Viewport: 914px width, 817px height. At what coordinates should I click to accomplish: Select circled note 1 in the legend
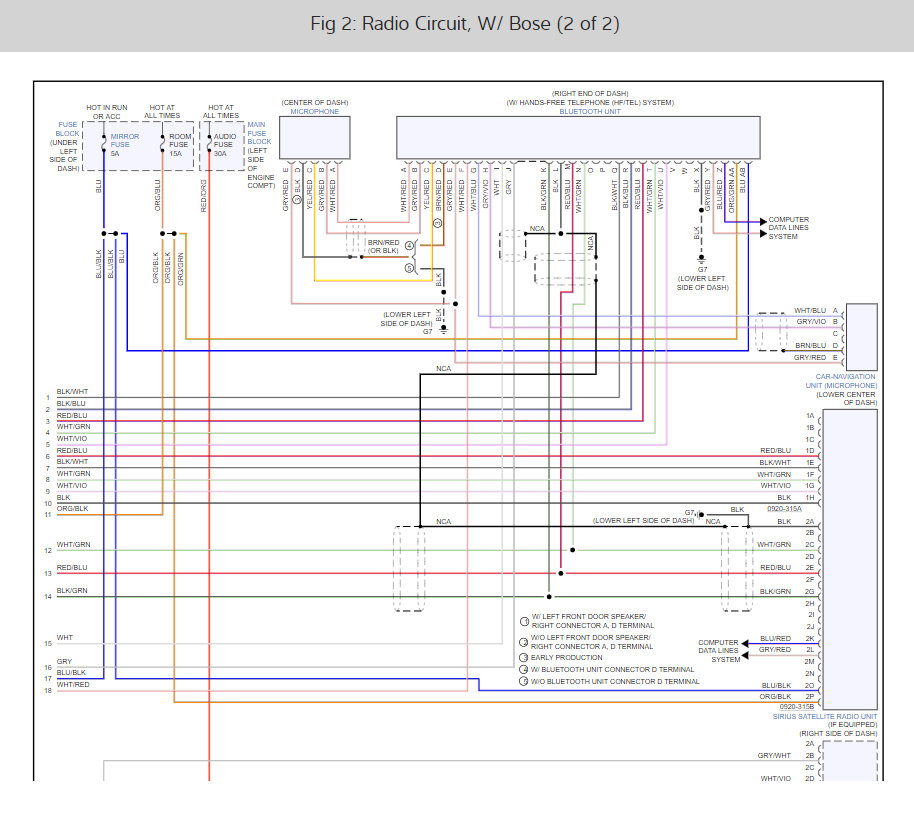point(523,620)
